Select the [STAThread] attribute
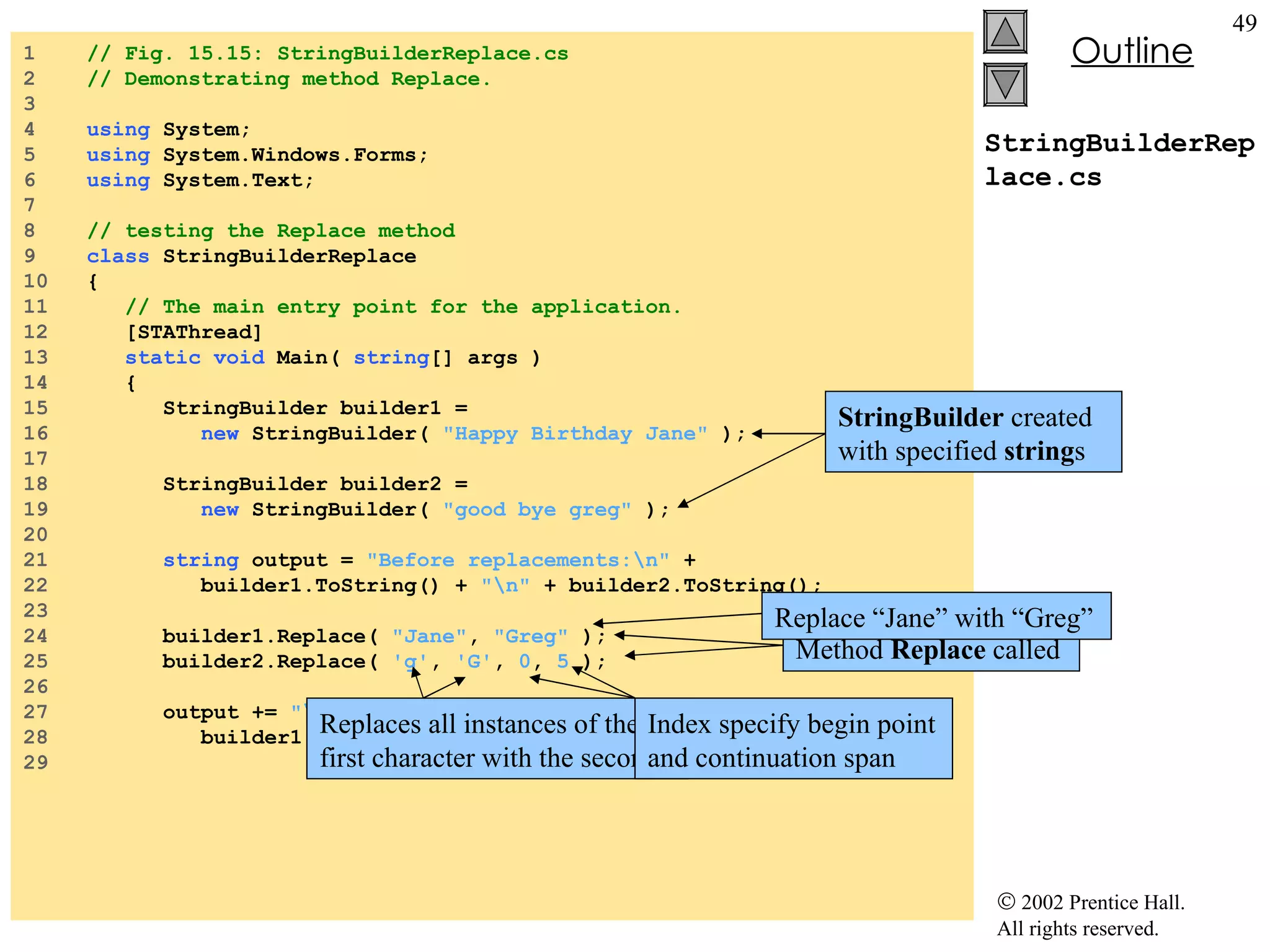Viewport: 1270px width, 952px height. tap(194, 332)
